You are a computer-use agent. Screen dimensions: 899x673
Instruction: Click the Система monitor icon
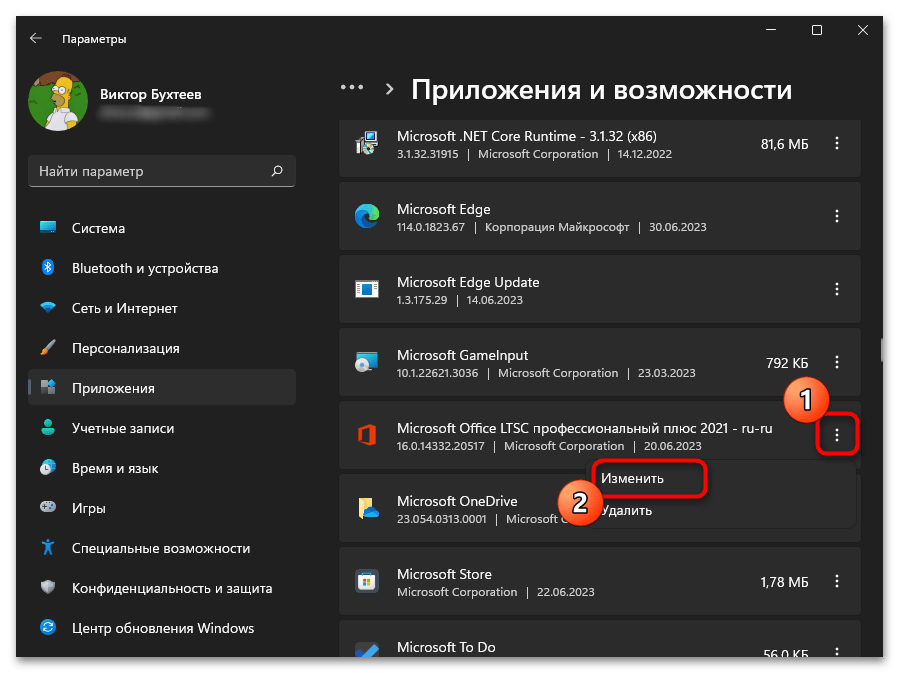tap(48, 227)
